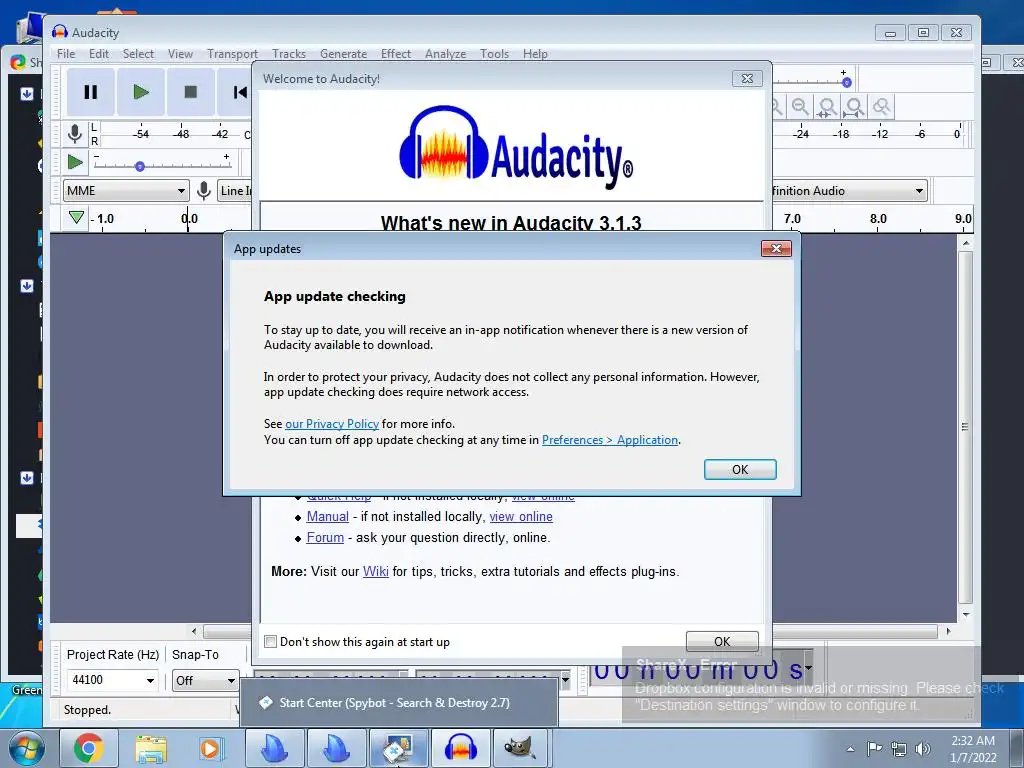Close the Welcome to Audacity dialog

click(x=747, y=78)
